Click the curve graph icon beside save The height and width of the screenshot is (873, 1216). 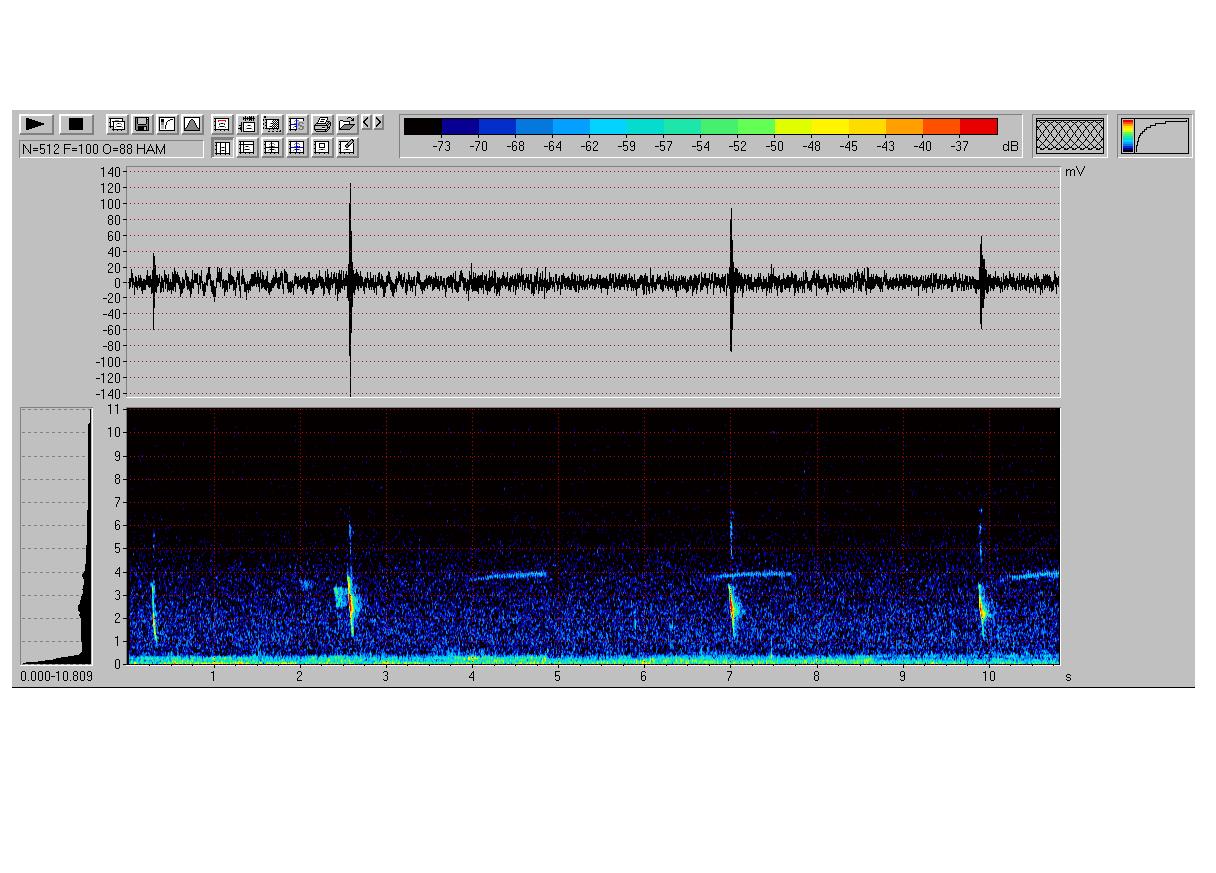(x=167, y=124)
